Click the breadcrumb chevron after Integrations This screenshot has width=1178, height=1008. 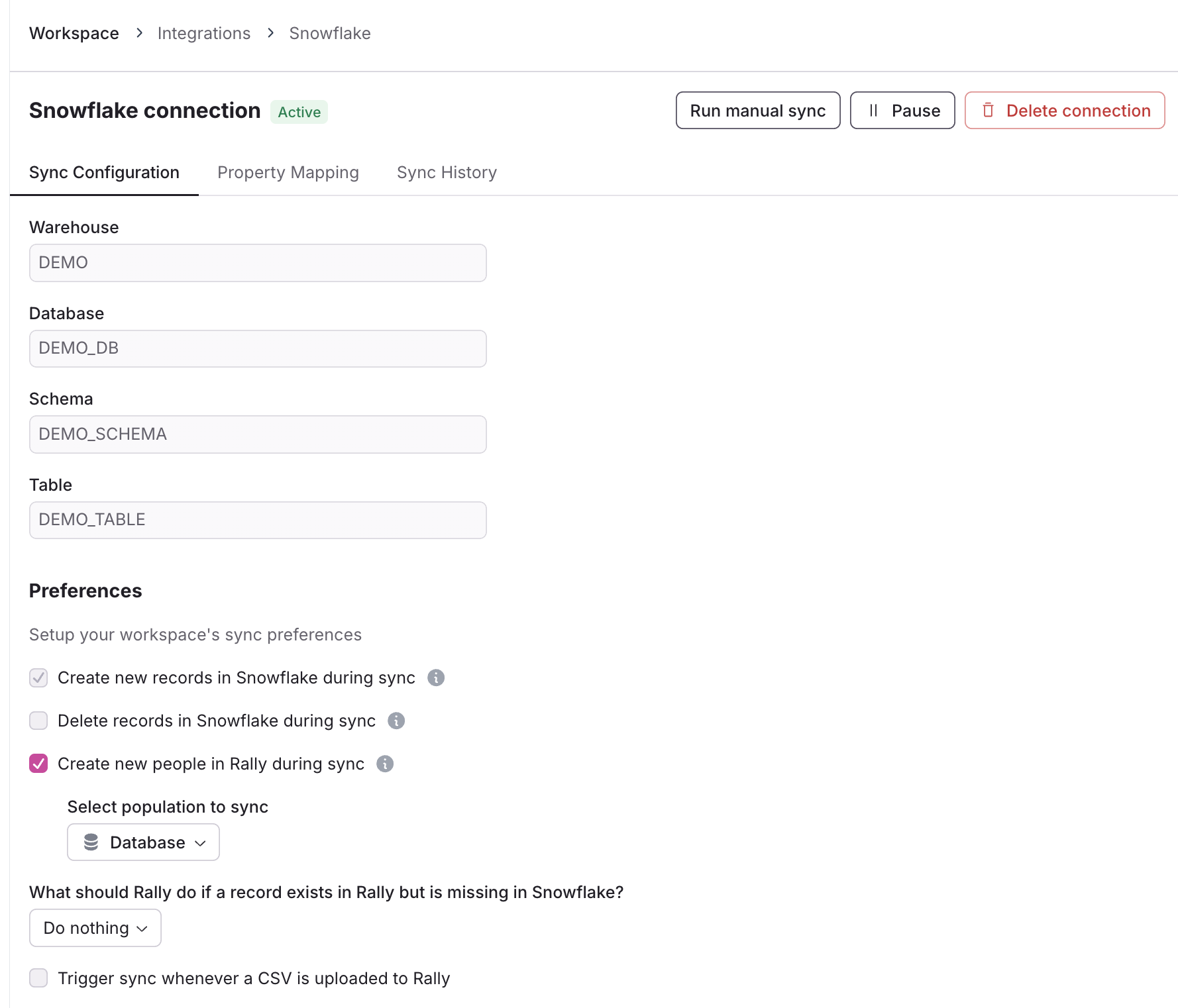point(270,33)
